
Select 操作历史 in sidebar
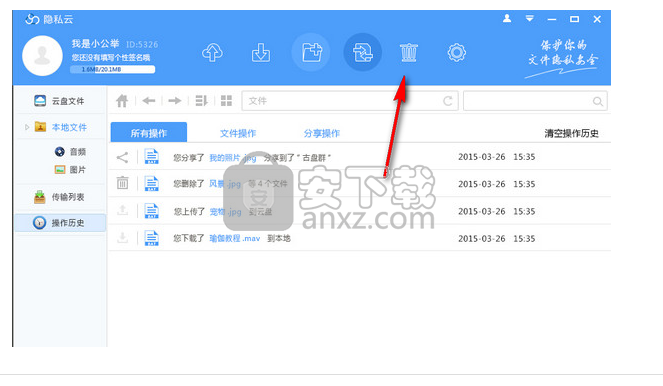(x=60, y=223)
